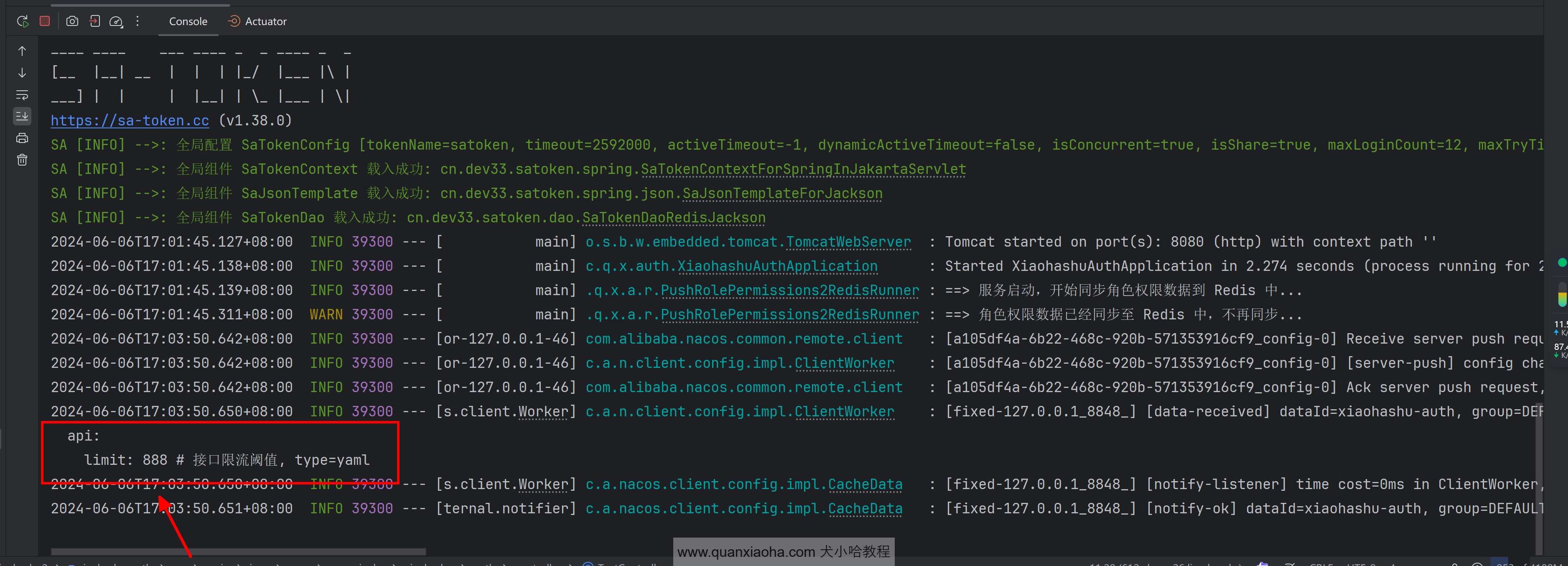
Task: Toggle scroll to end of console
Action: pyautogui.click(x=22, y=116)
